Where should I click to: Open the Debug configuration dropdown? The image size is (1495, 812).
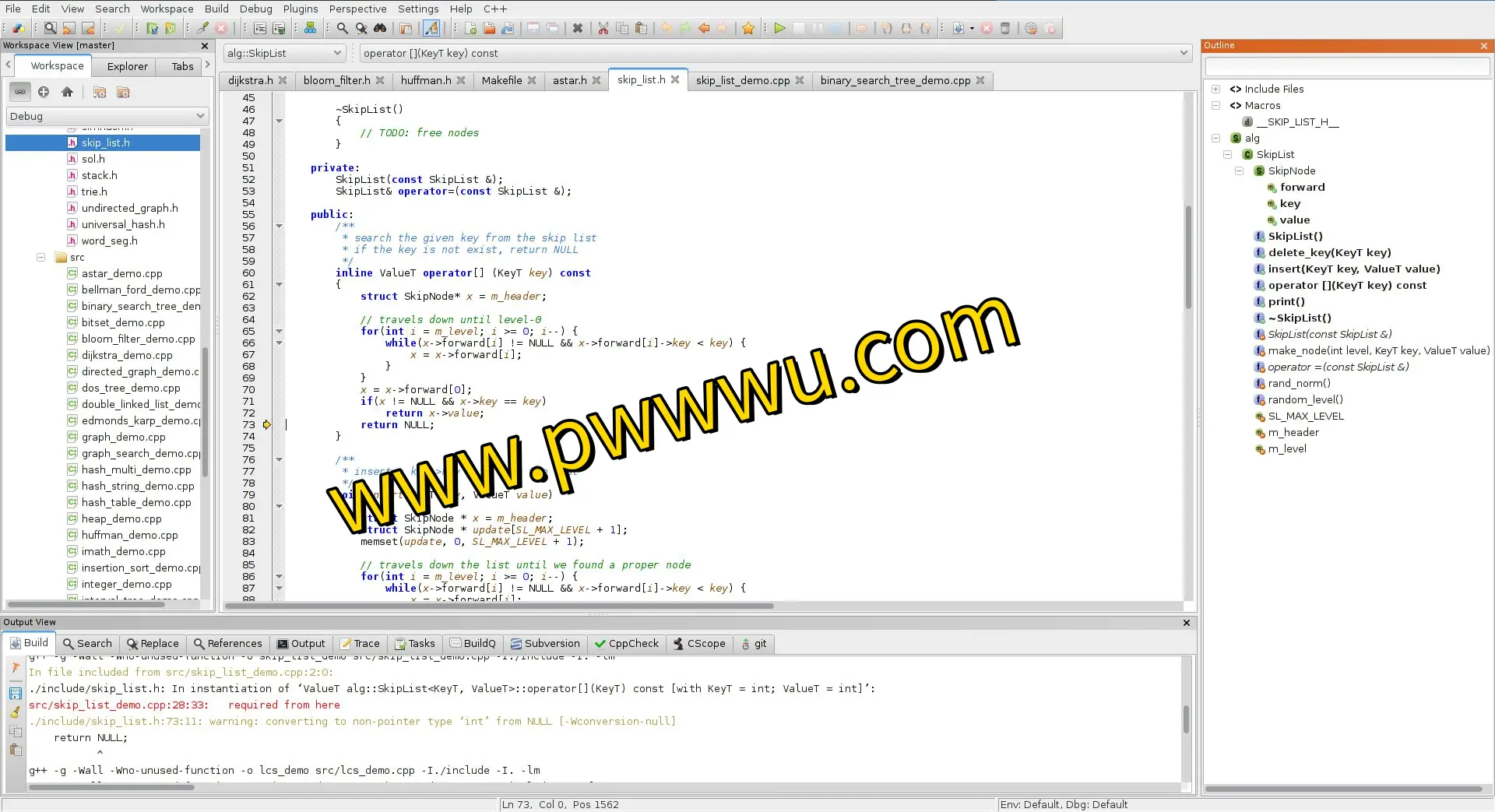click(x=107, y=116)
